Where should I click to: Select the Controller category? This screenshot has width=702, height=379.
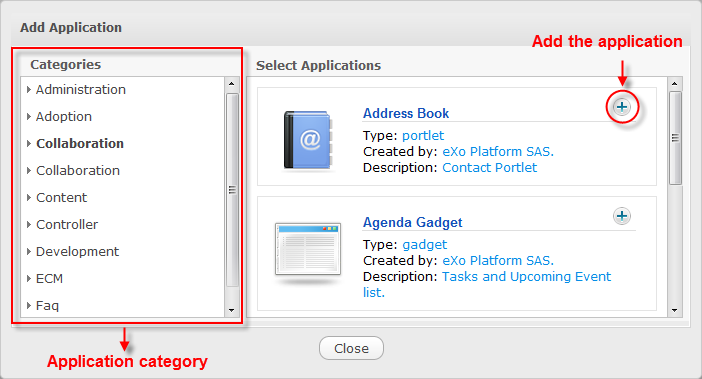[67, 225]
